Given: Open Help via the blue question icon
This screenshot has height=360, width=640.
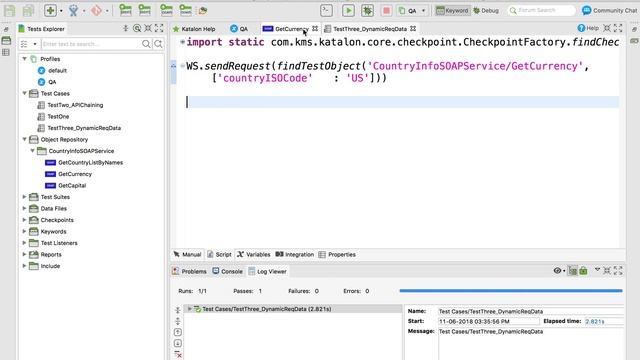Looking at the screenshot, I should click(581, 28).
